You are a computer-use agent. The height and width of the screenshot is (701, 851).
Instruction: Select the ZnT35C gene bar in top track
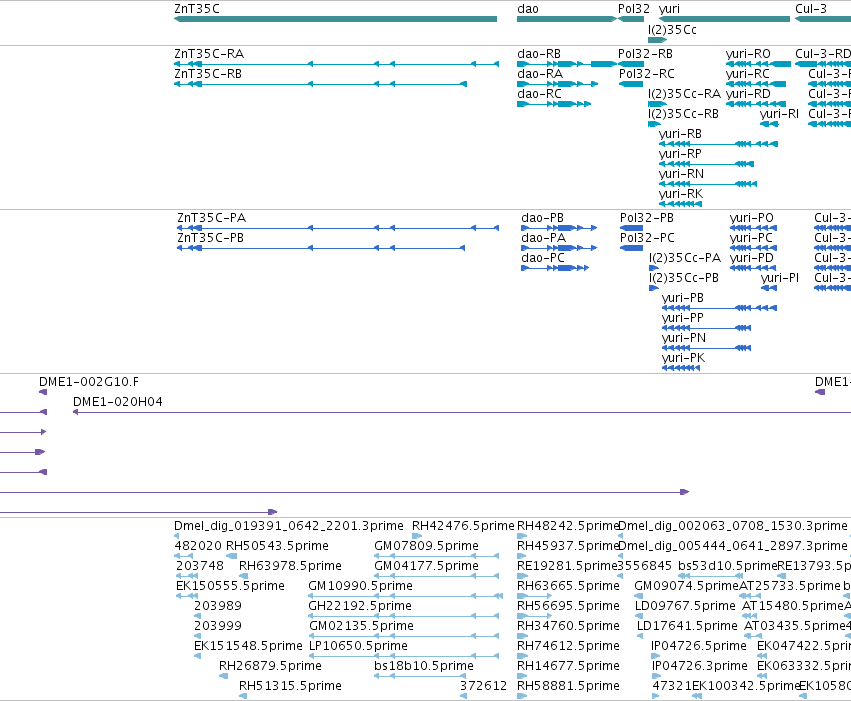click(335, 19)
